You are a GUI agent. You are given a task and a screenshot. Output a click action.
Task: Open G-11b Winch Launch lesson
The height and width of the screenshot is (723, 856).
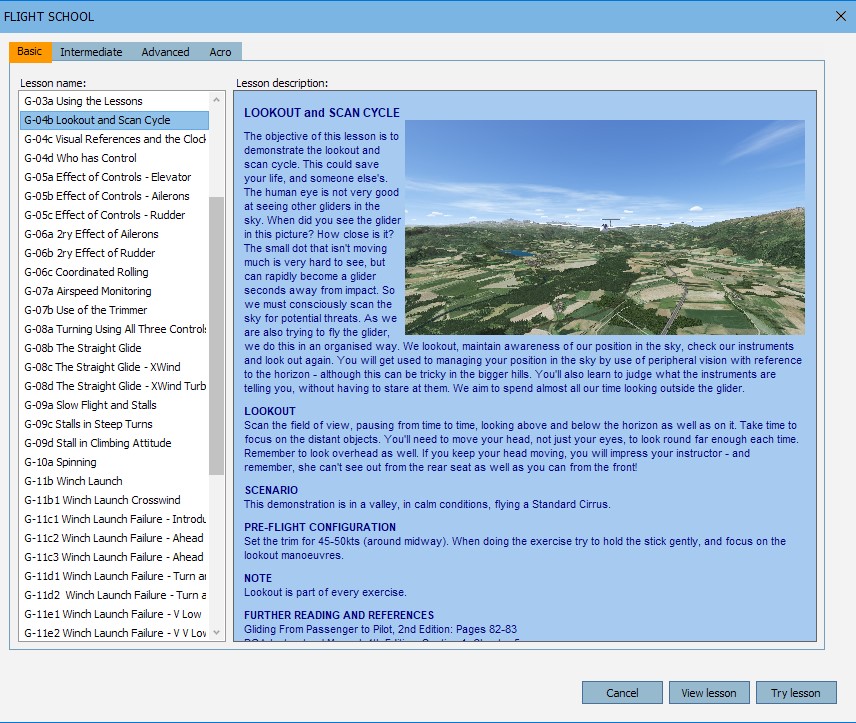(x=74, y=481)
